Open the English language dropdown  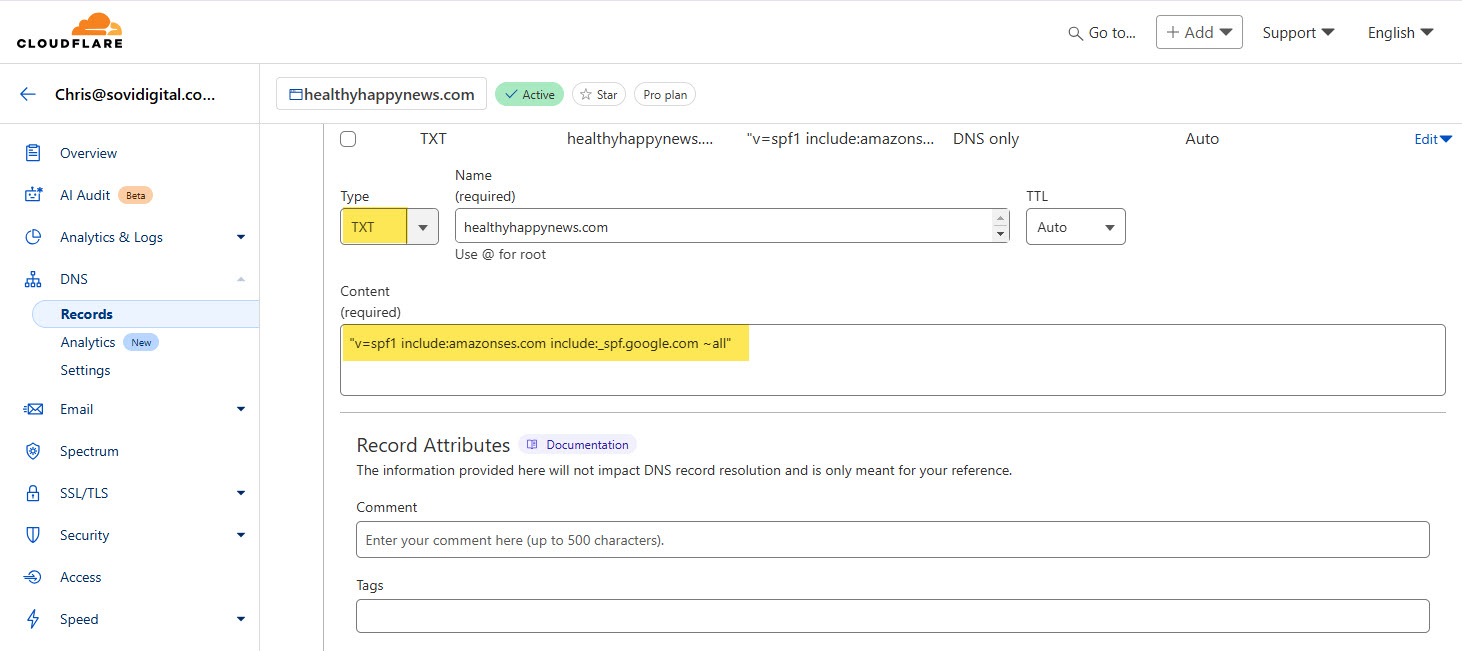(x=1400, y=32)
